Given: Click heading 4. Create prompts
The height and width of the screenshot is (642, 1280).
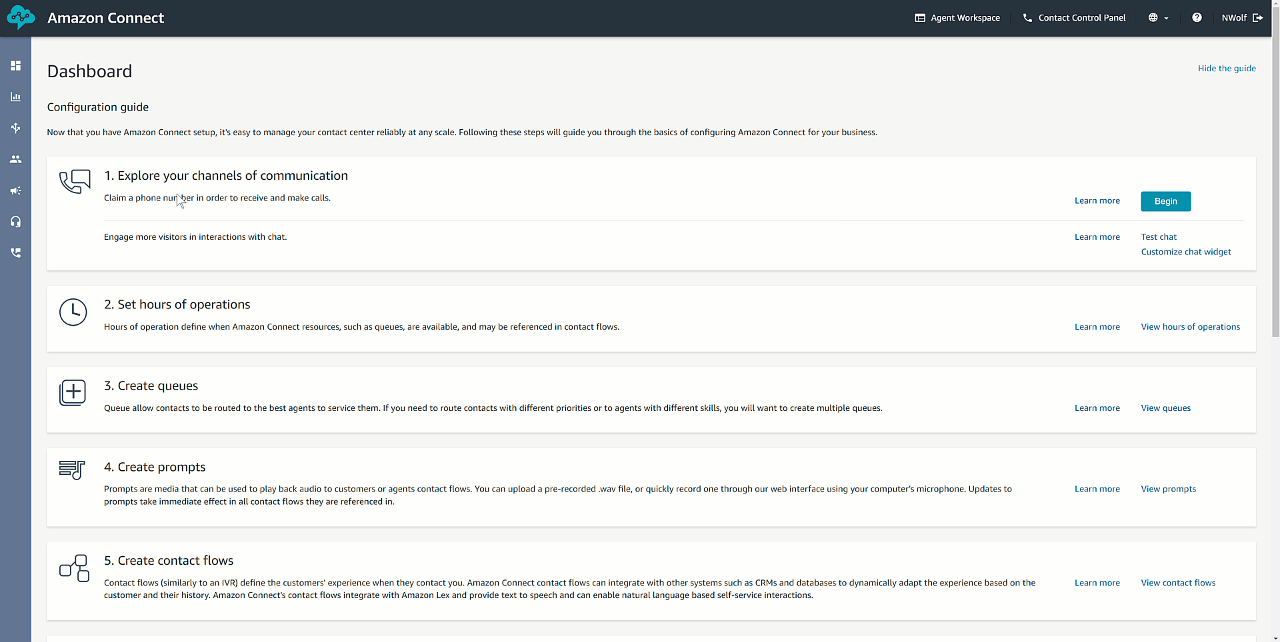Looking at the screenshot, I should click(155, 467).
